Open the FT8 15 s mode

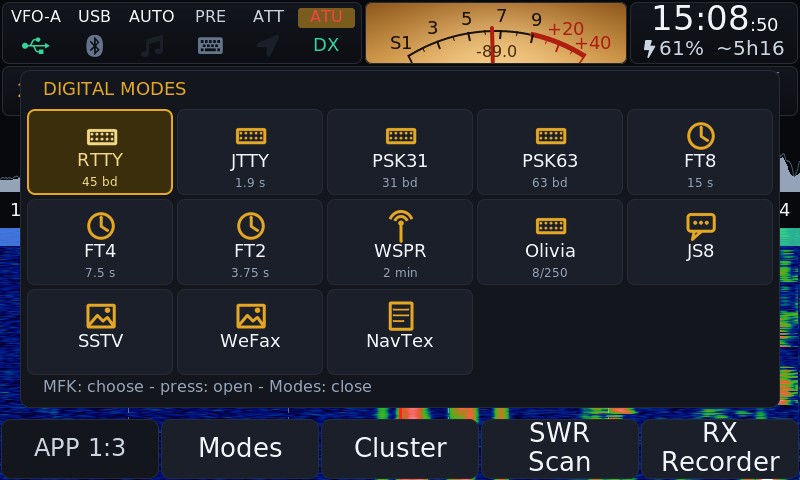(x=700, y=152)
